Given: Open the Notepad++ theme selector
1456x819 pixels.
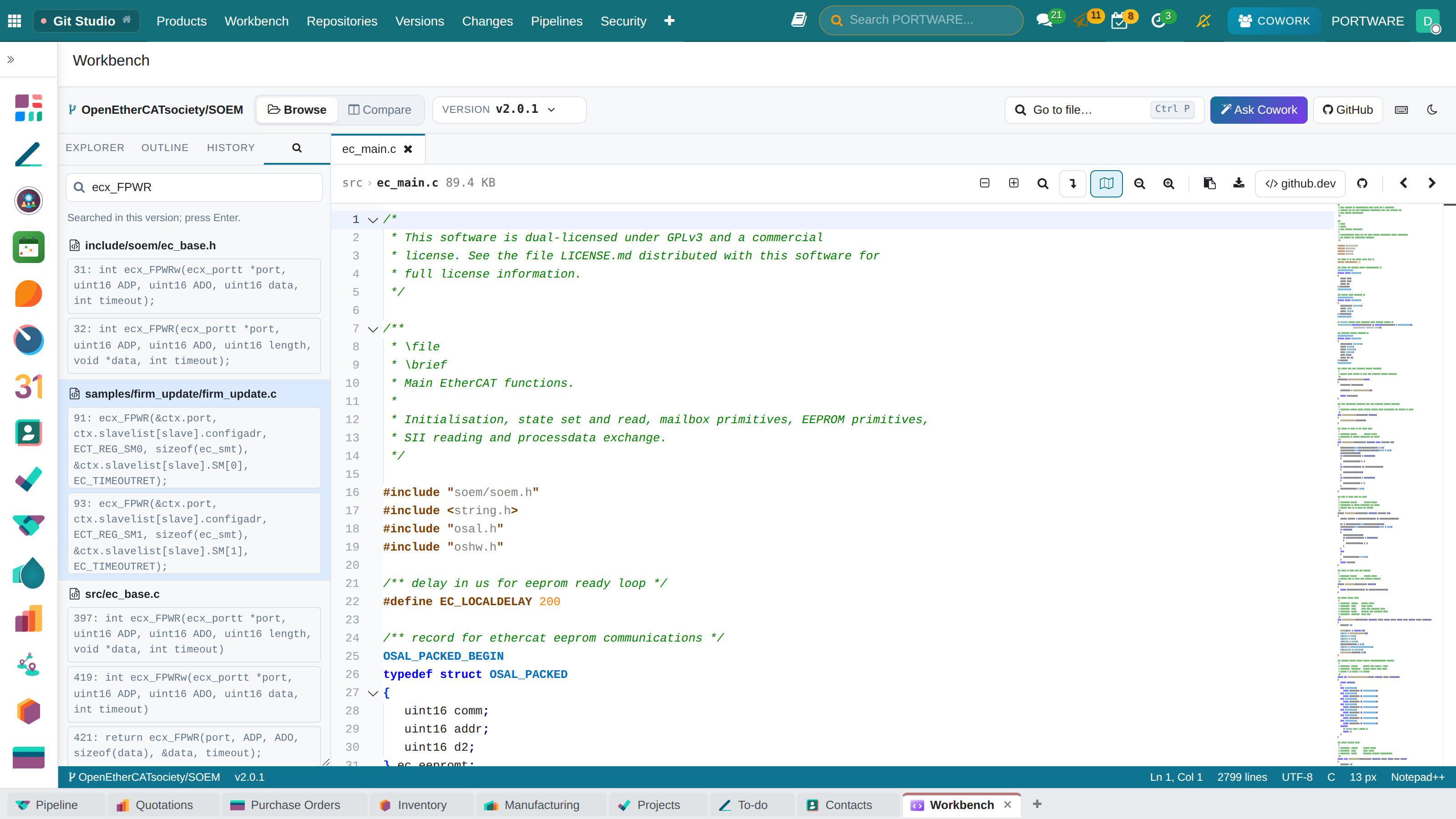Looking at the screenshot, I should 1418,777.
